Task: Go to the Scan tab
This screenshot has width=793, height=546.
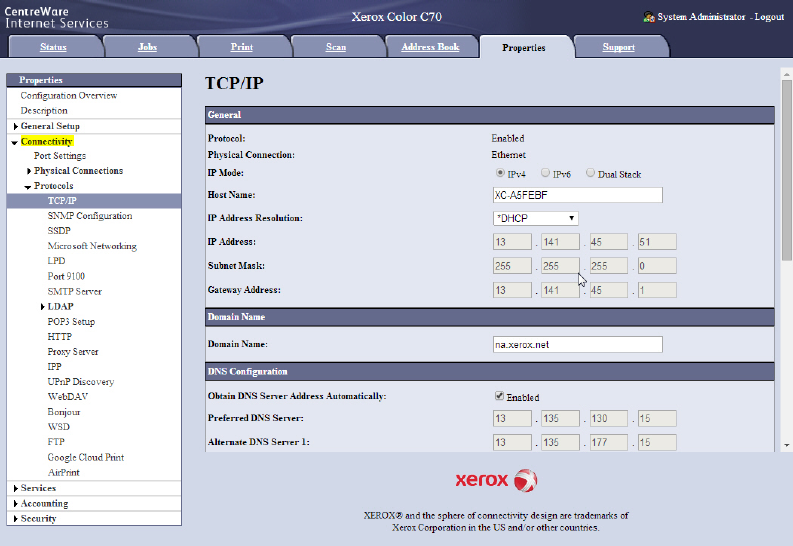Action: tap(336, 47)
